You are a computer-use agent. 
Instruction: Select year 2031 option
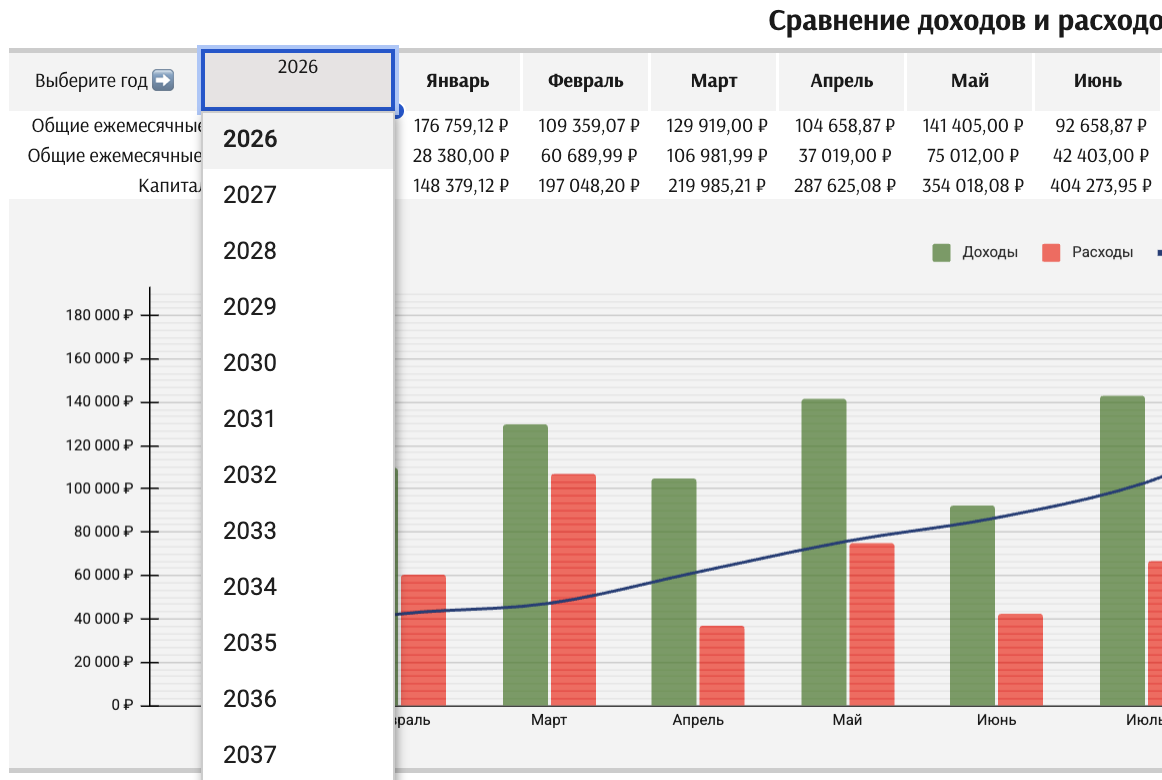click(297, 419)
